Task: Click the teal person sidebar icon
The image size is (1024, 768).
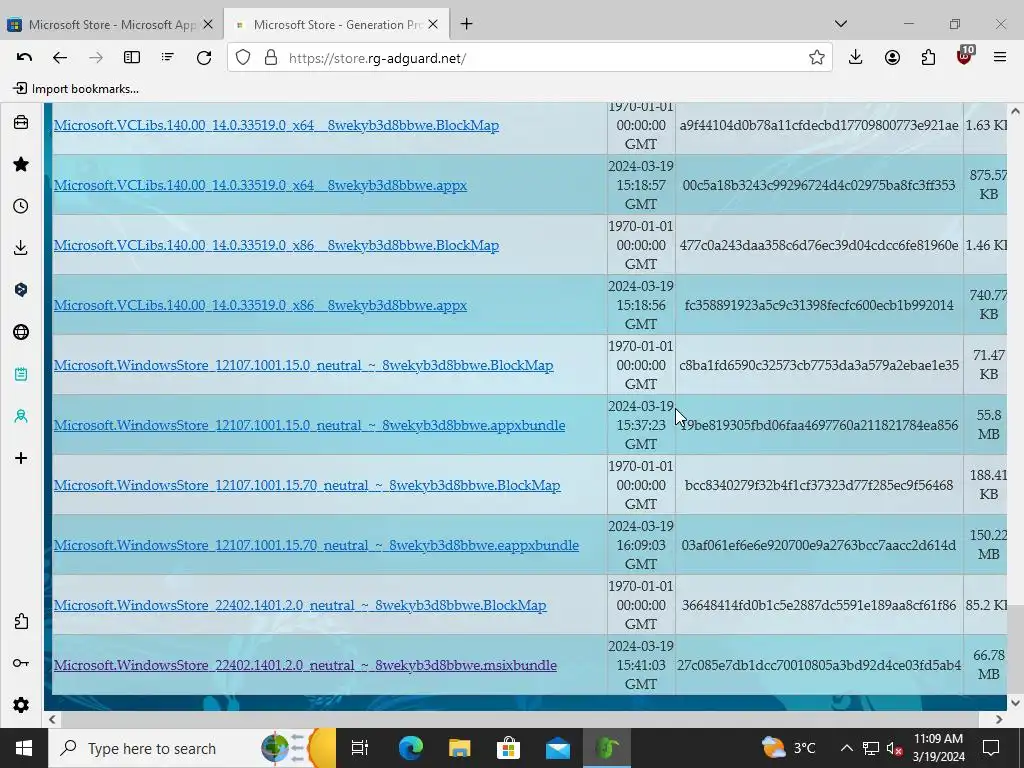Action: [21, 416]
